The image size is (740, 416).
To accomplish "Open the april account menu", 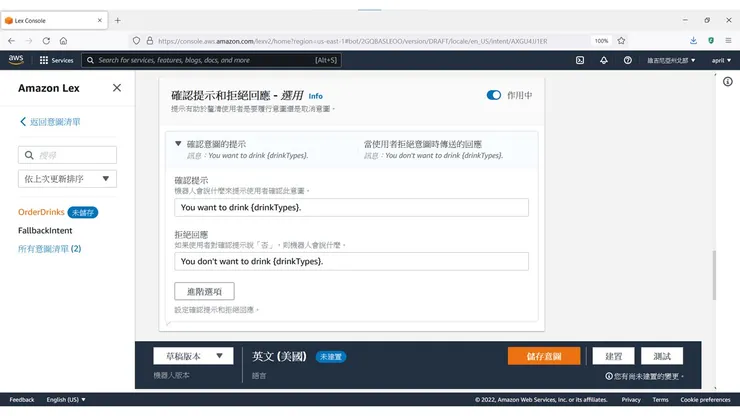I will point(721,60).
